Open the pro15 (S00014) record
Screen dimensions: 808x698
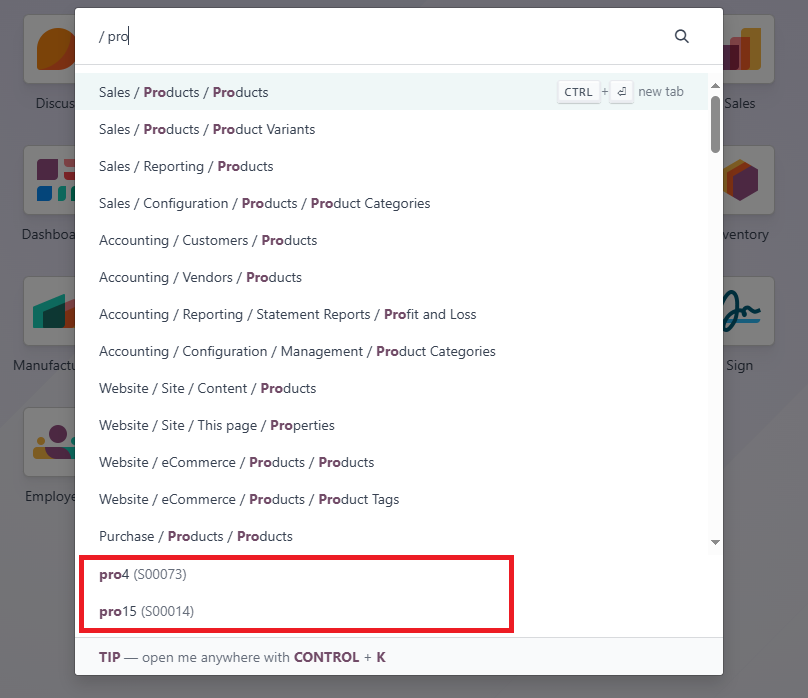click(x=146, y=610)
